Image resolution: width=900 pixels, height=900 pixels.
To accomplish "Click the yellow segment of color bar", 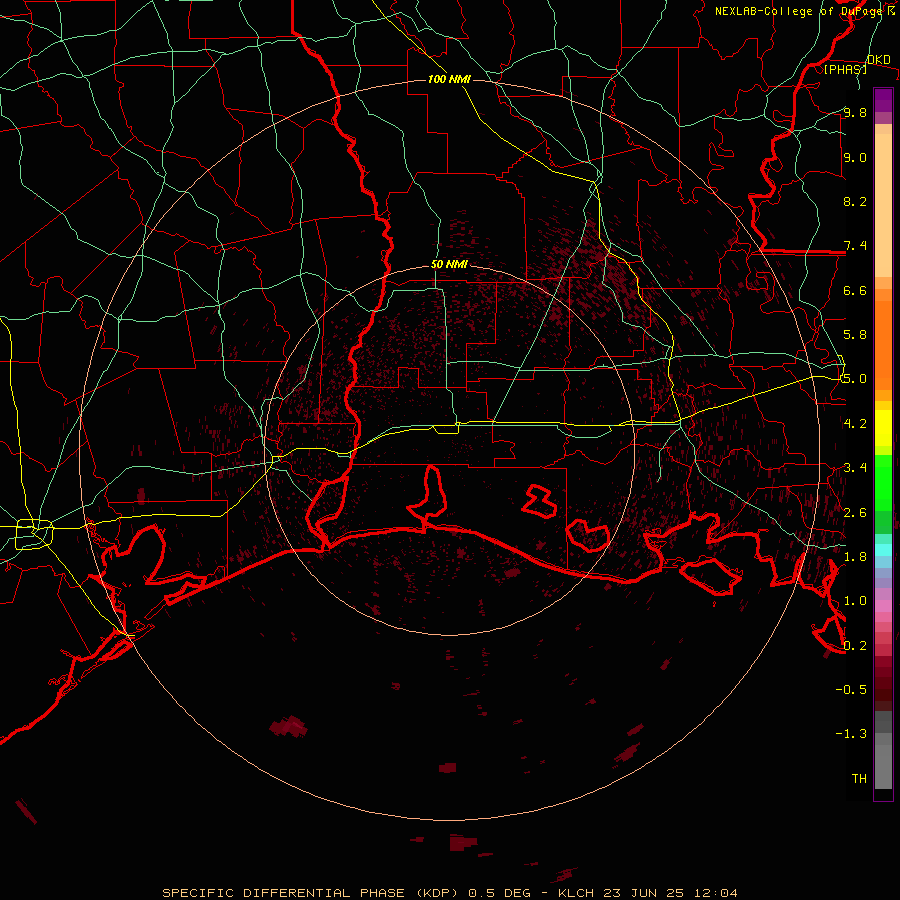I will (883, 428).
